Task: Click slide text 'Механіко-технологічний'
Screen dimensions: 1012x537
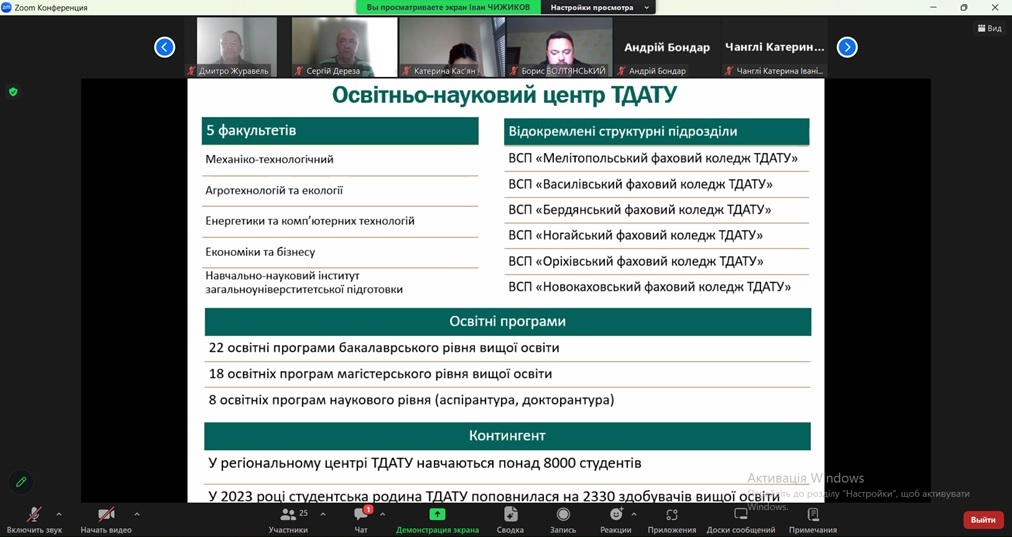Action: [x=270, y=159]
